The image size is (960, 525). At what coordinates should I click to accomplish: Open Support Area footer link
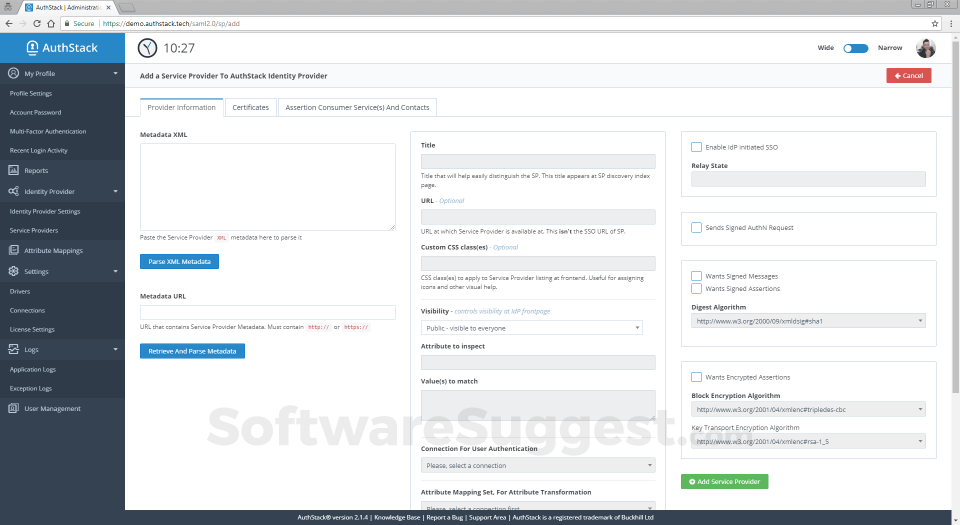click(x=487, y=518)
